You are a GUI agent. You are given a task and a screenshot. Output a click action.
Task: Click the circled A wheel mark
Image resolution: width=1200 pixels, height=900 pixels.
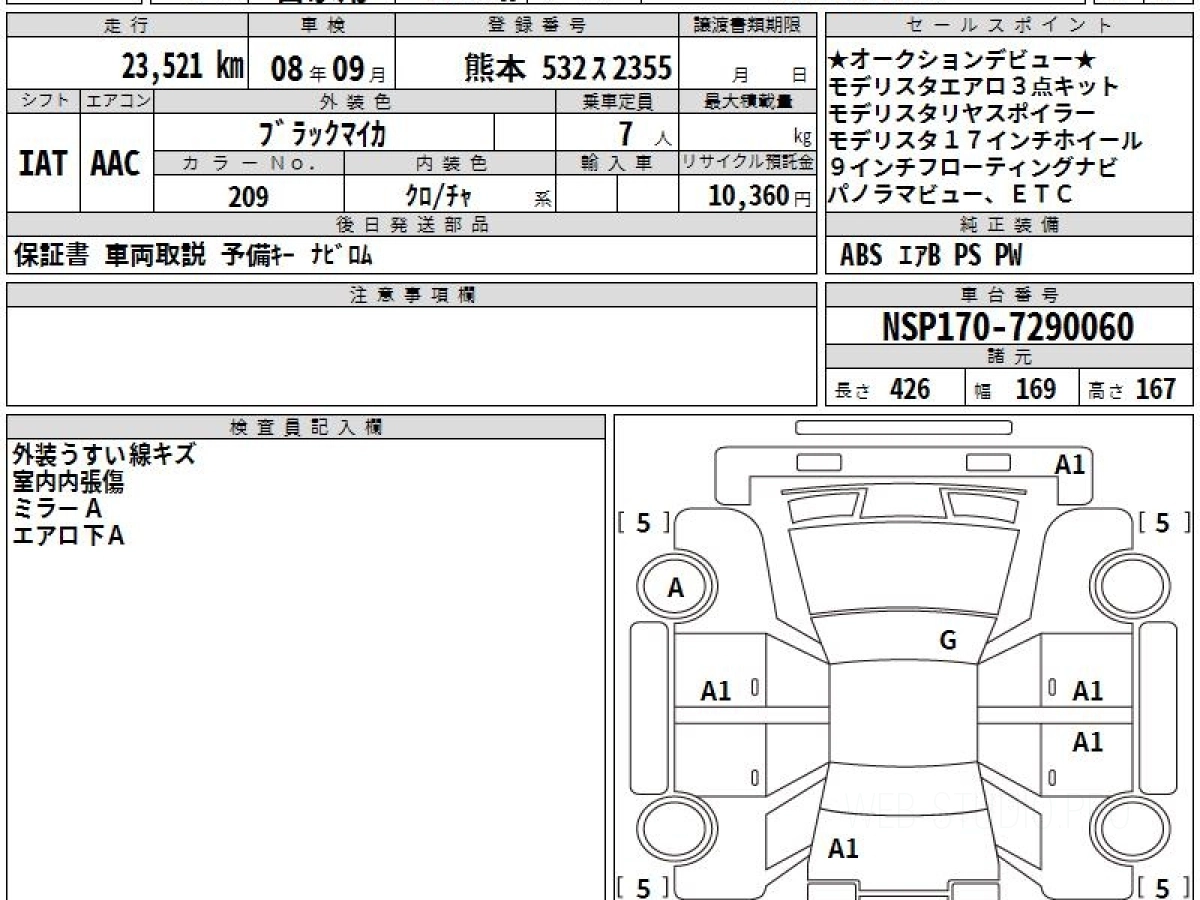(676, 589)
